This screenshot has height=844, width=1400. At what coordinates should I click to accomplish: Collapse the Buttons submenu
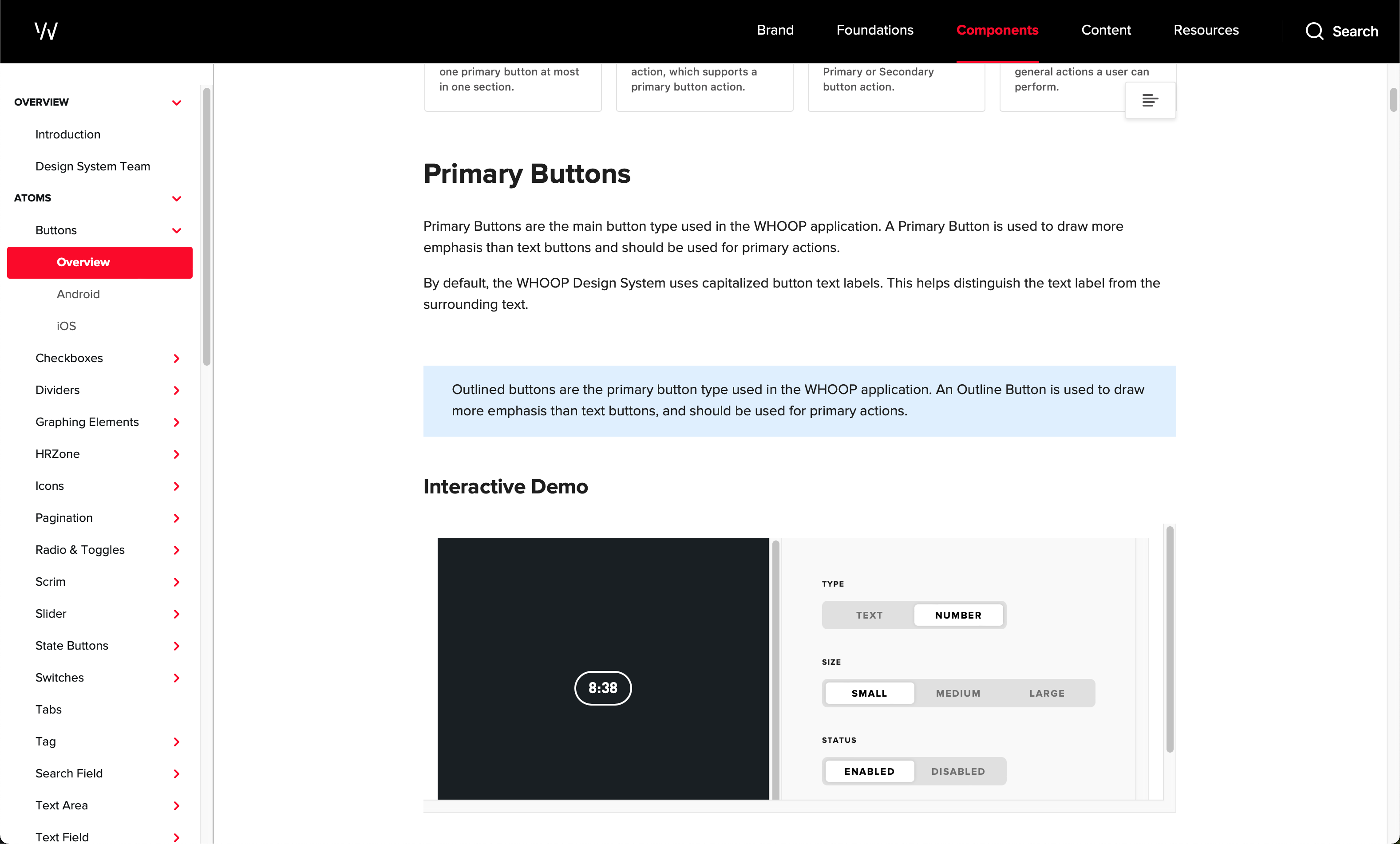click(176, 231)
